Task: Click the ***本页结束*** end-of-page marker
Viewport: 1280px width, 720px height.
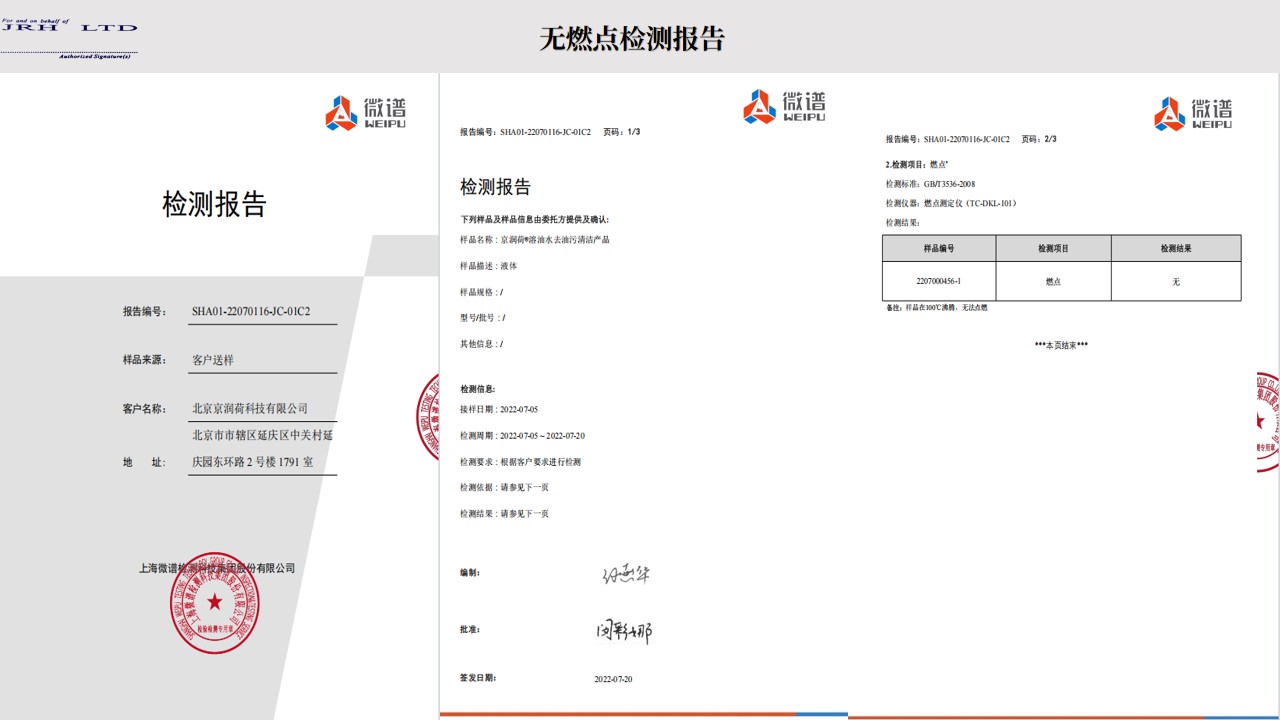Action: pyautogui.click(x=1061, y=345)
